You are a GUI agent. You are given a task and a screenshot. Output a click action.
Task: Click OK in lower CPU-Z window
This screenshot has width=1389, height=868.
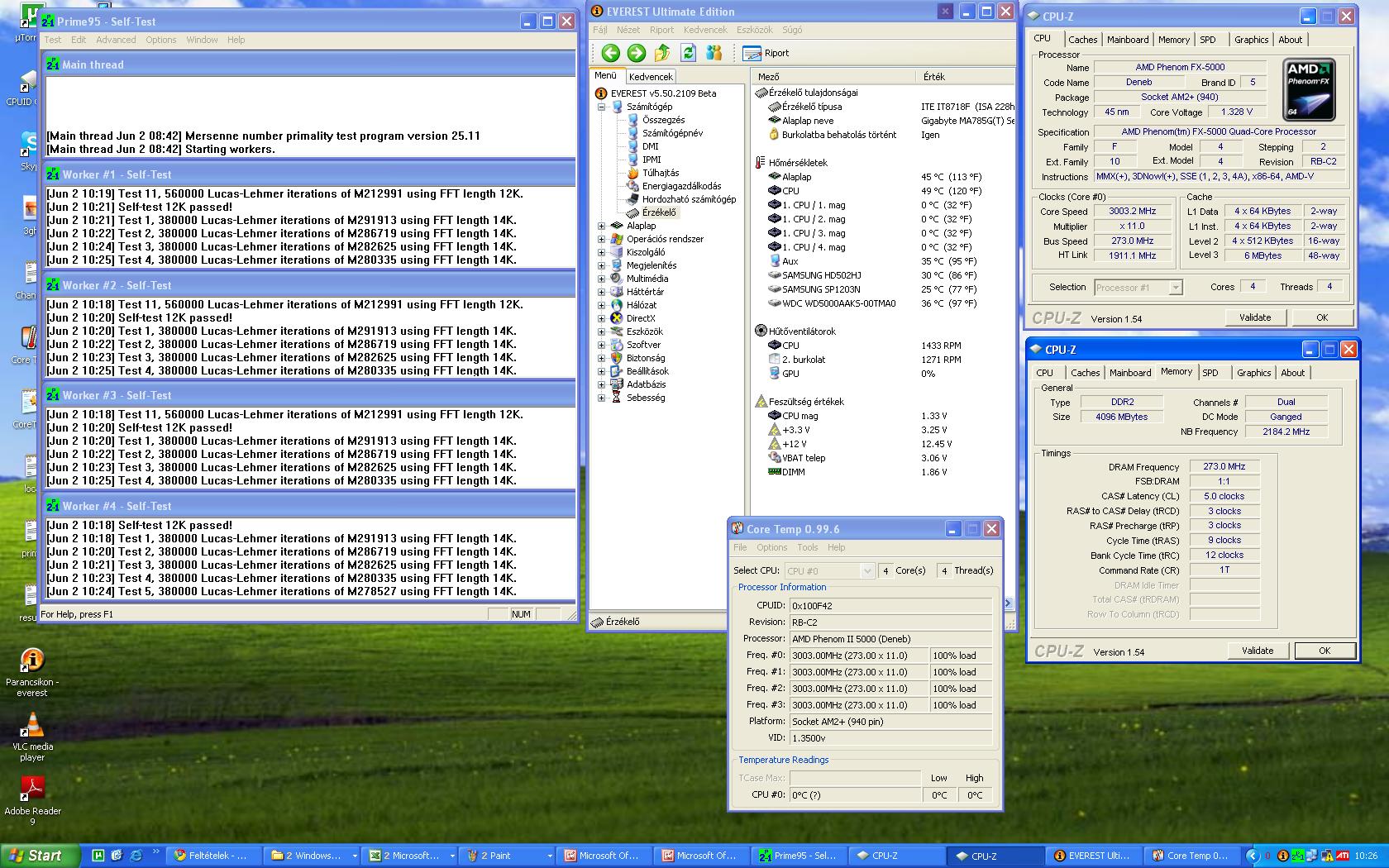coord(1325,651)
